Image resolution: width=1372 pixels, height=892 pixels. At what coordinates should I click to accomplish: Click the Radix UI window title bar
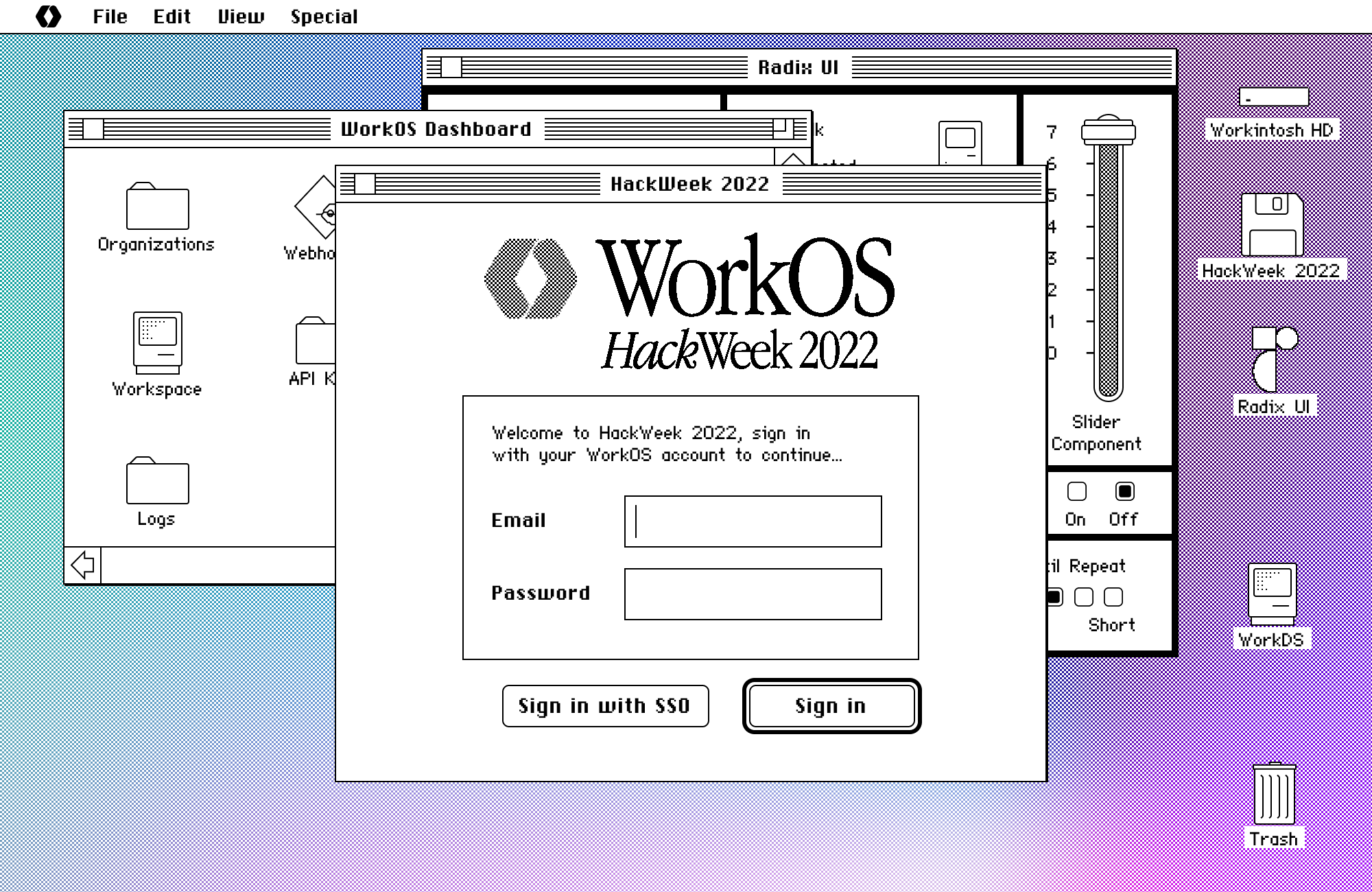(799, 67)
